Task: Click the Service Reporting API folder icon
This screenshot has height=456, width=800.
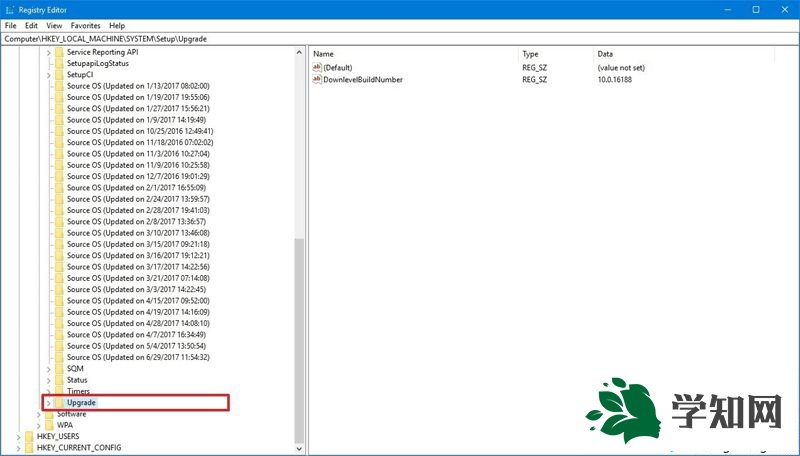Action: tap(59, 52)
